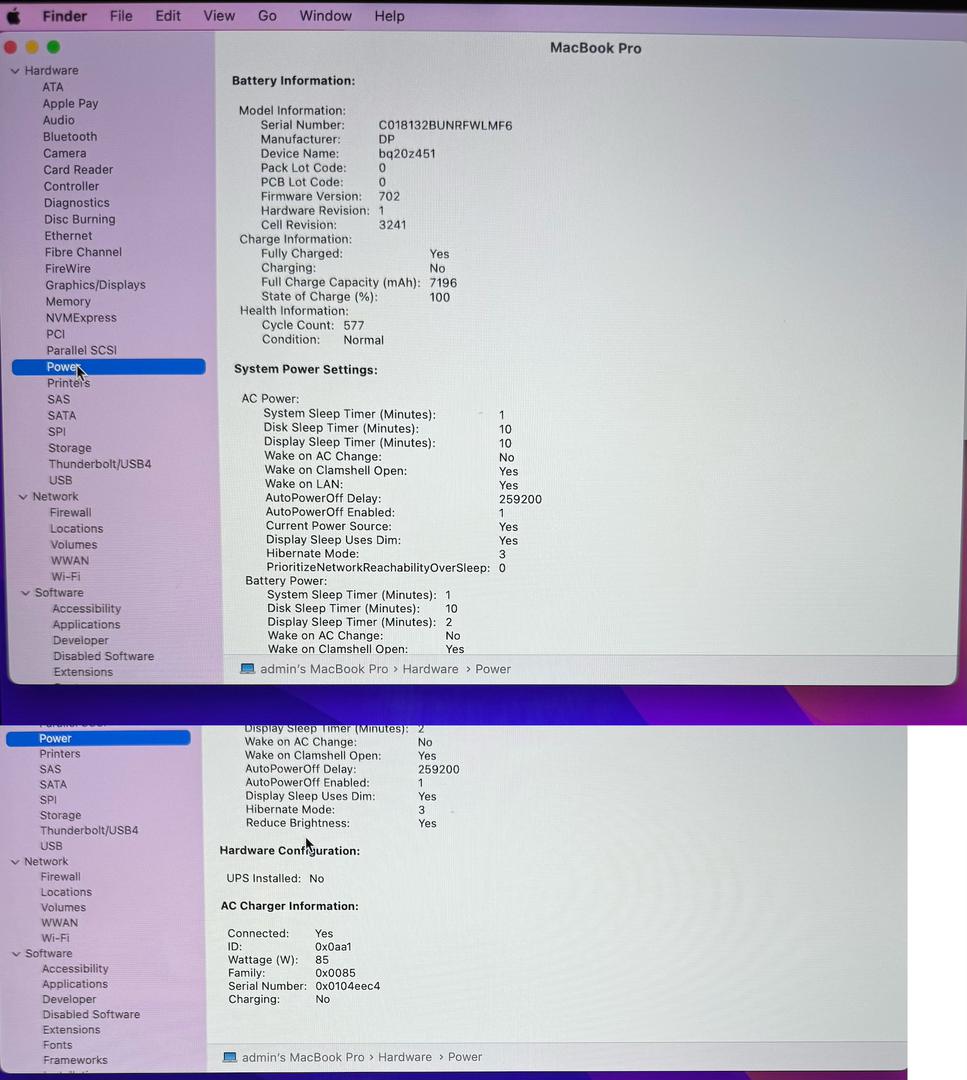The height and width of the screenshot is (1080, 967).
Task: Click full charge capacity value 7196
Action: click(443, 283)
